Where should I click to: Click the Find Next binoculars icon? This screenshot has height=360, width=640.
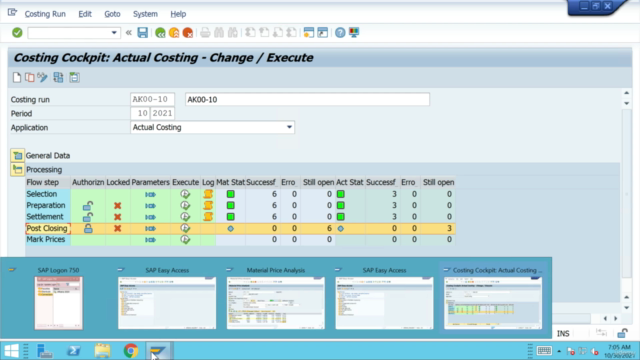coord(233,33)
